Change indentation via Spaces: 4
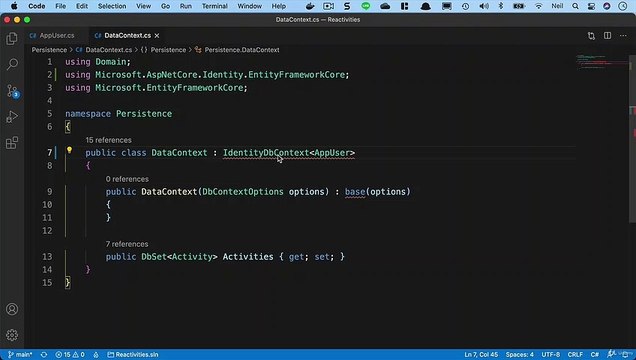The width and height of the screenshot is (636, 360). click(520, 354)
